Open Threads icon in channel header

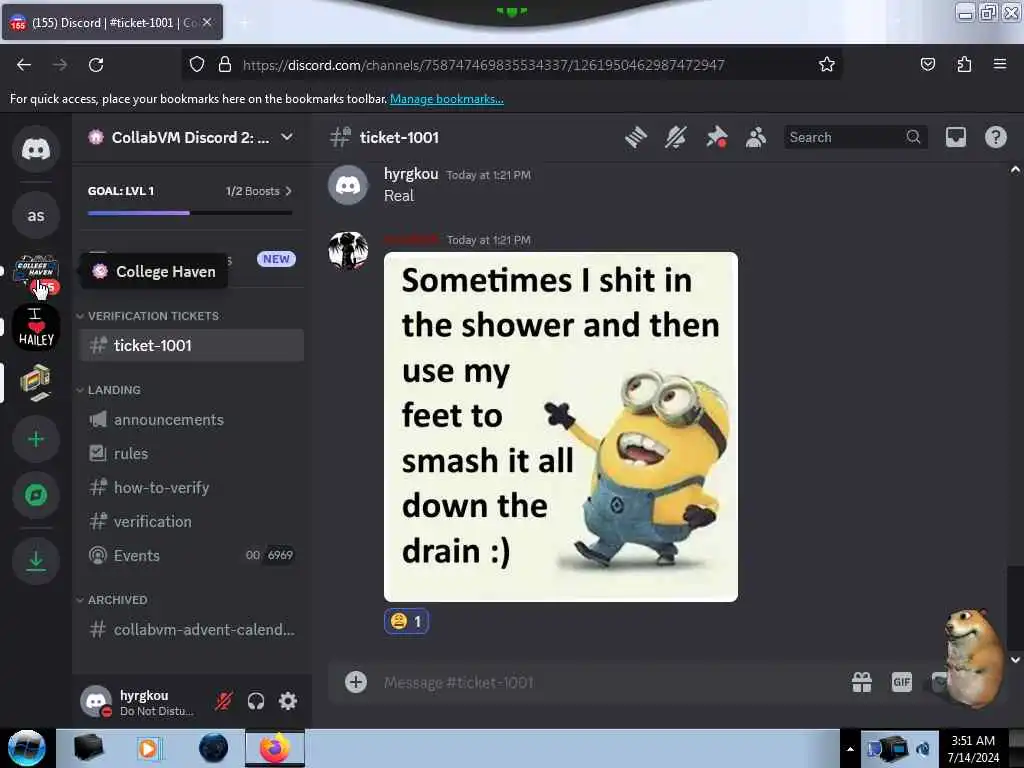point(635,137)
